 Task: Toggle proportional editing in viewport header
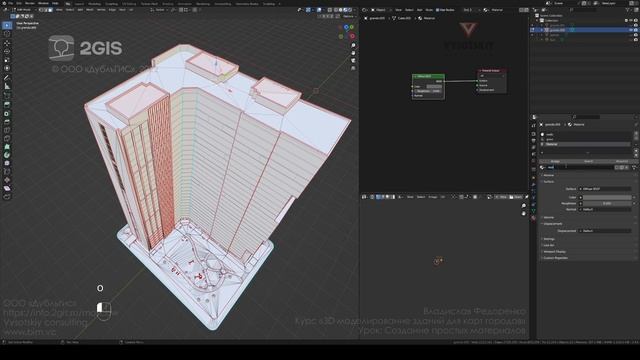(x=196, y=10)
